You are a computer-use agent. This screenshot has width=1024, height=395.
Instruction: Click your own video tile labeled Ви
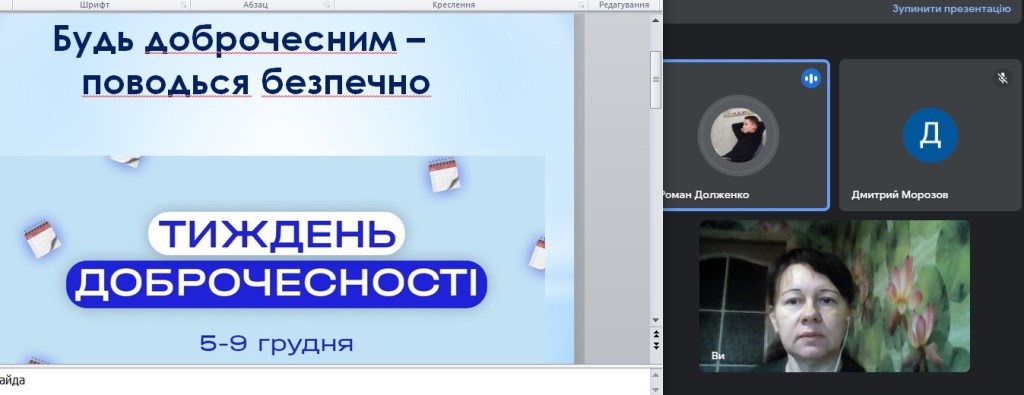click(x=834, y=296)
